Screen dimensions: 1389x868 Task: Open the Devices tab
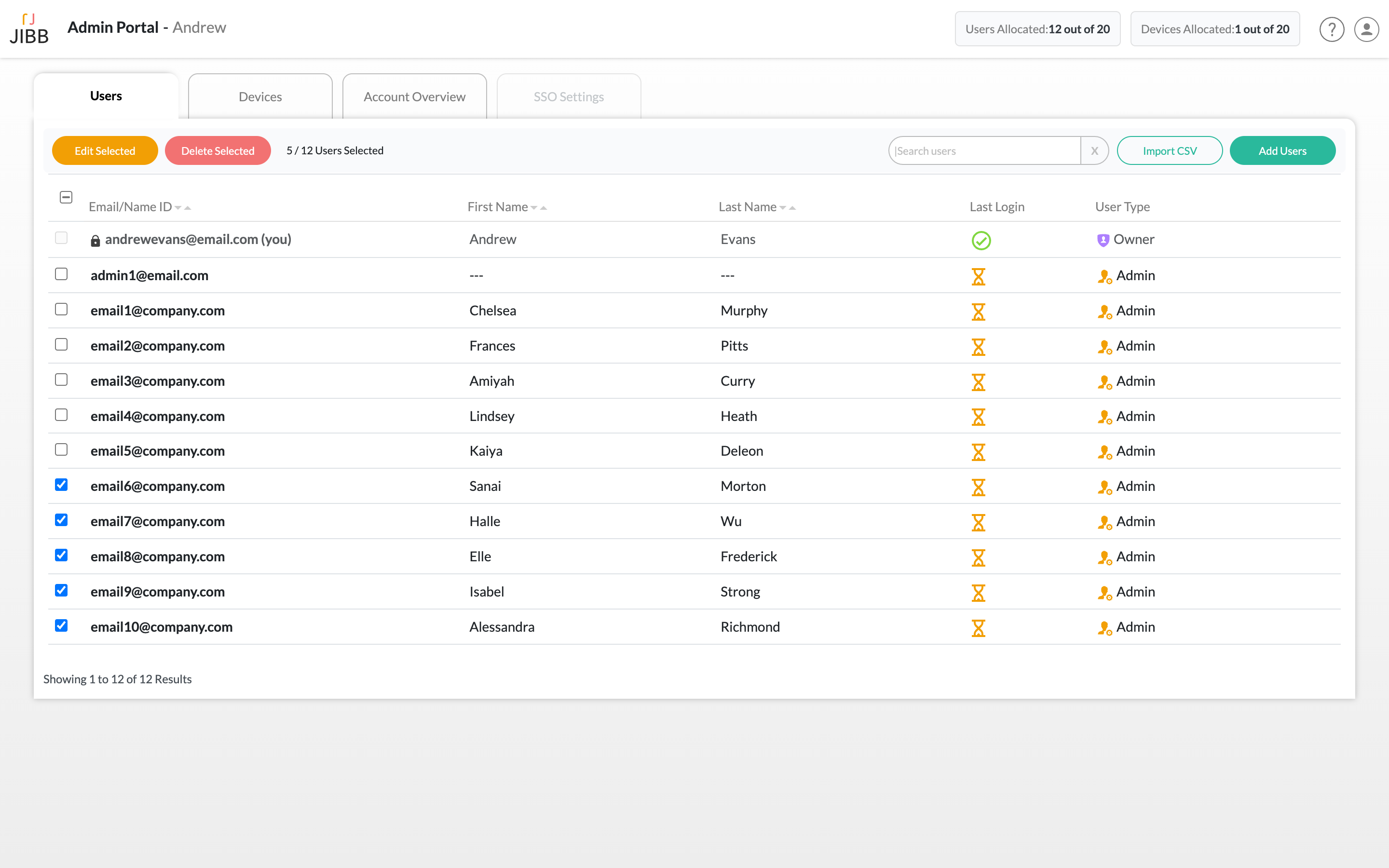point(260,96)
